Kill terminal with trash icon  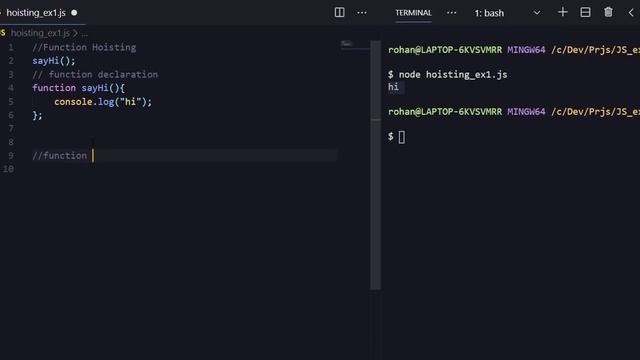pos(608,12)
